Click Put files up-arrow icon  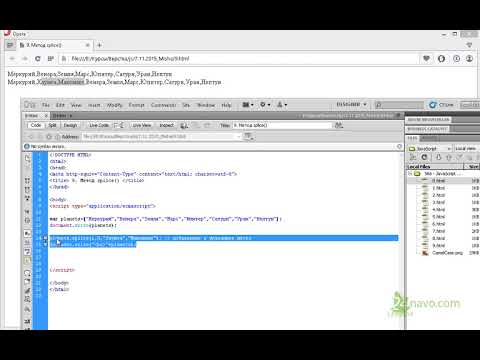[x=449, y=157]
